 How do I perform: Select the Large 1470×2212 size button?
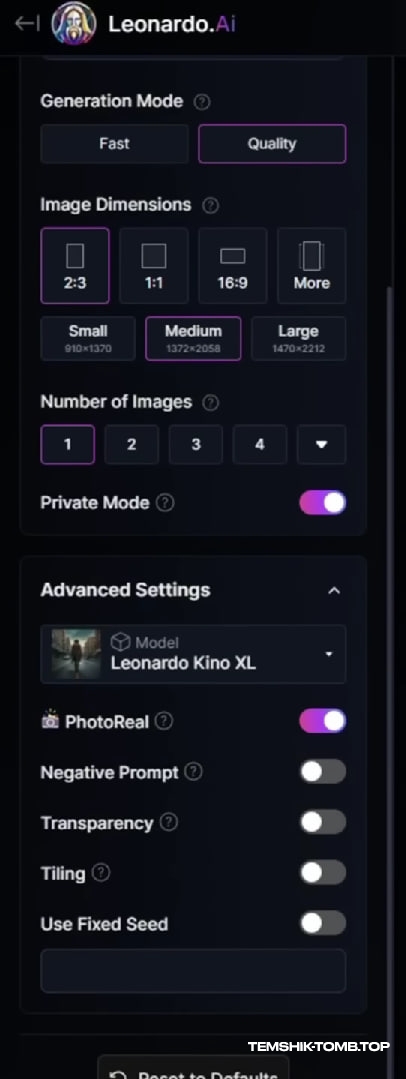(x=298, y=339)
